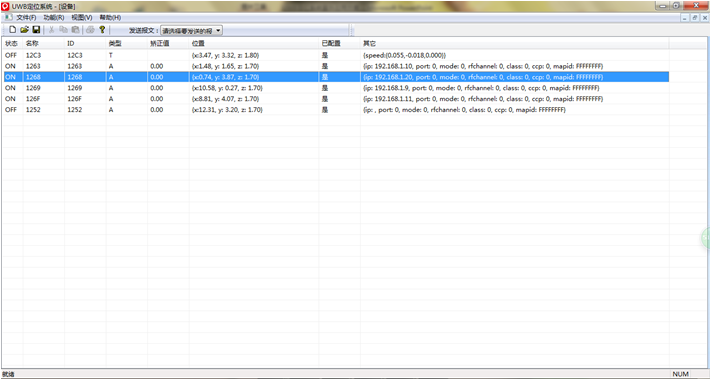Click the New file toolbar icon
The height and width of the screenshot is (380, 711).
pos(13,30)
